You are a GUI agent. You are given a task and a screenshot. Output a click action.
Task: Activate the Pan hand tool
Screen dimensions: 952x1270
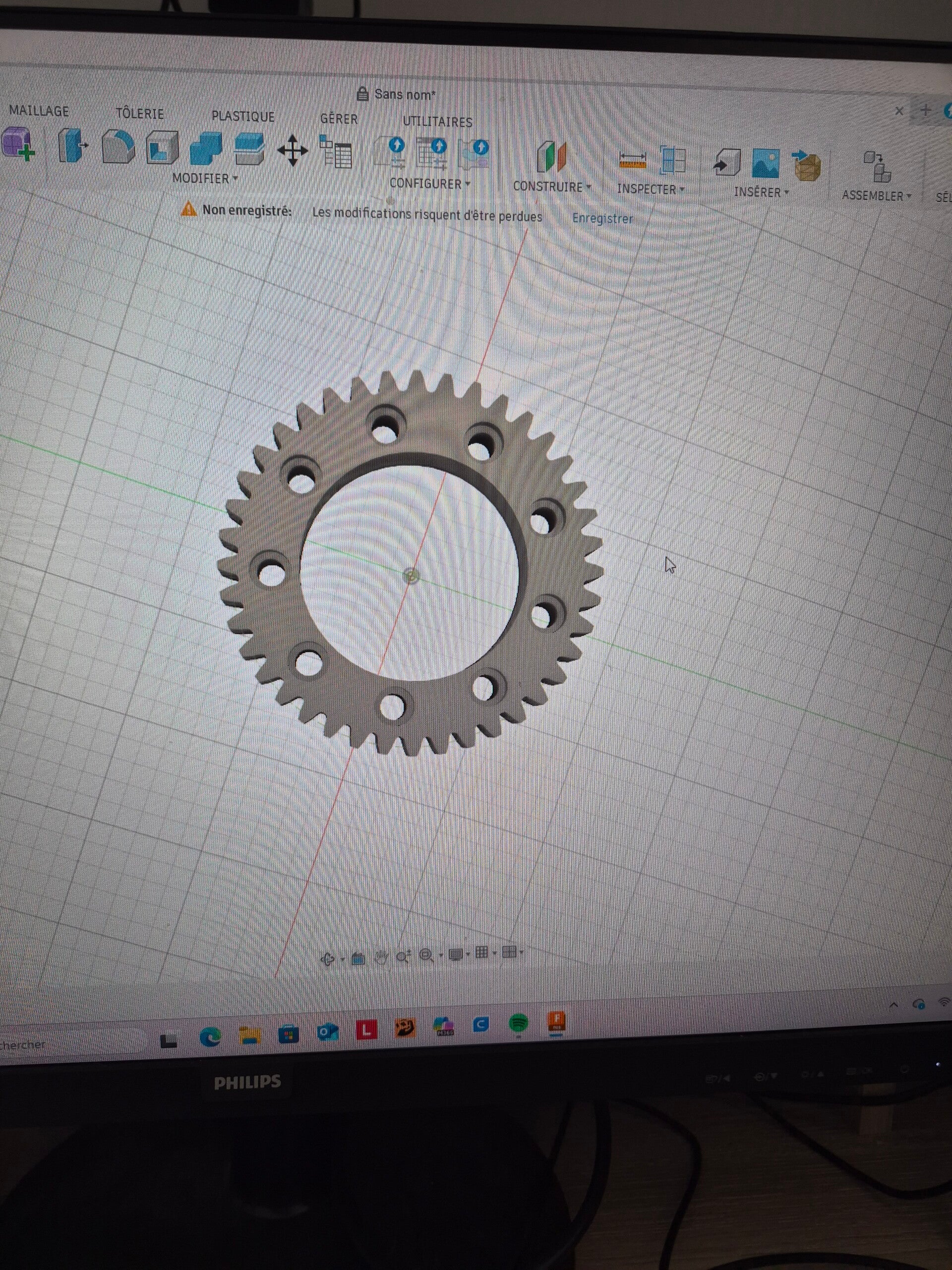click(x=381, y=957)
